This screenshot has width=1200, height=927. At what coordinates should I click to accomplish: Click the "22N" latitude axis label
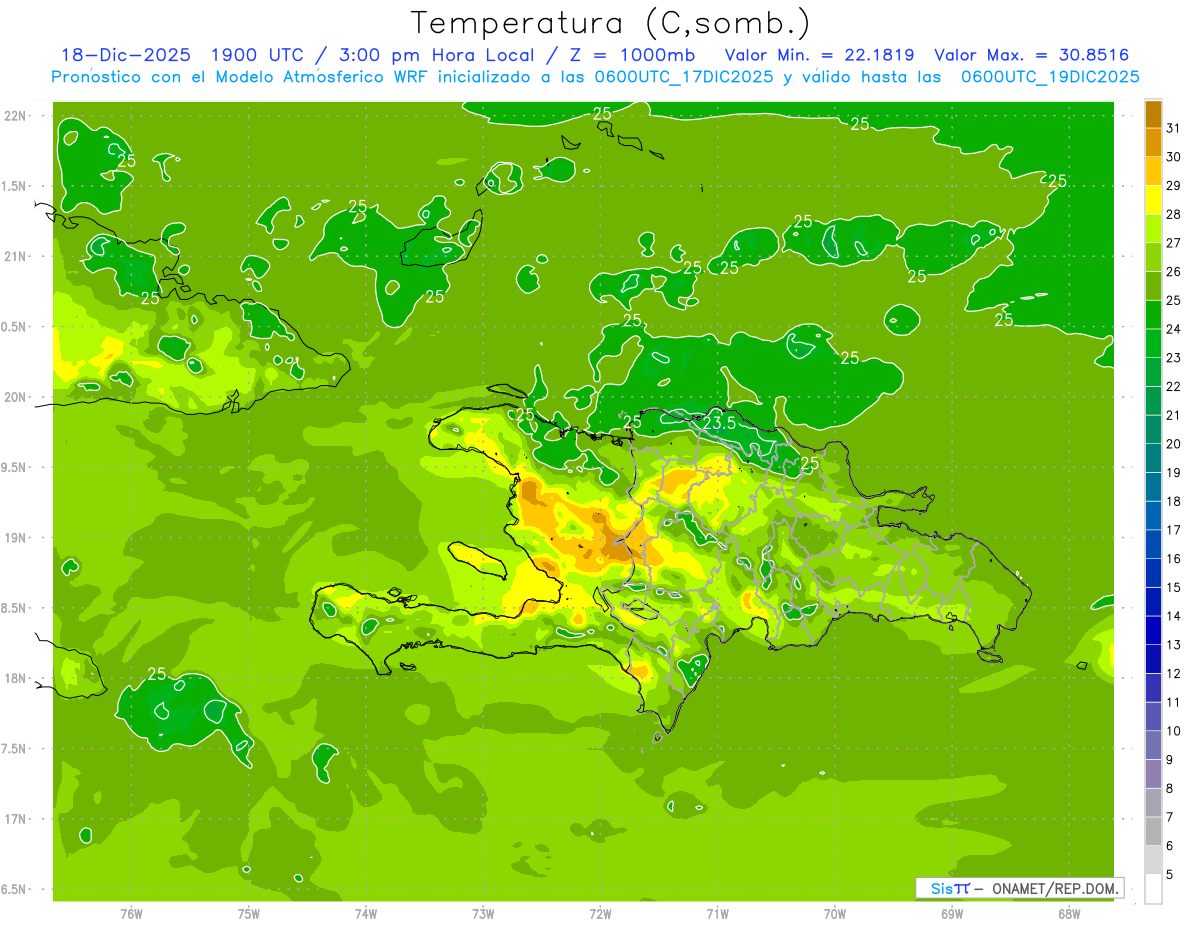point(15,116)
